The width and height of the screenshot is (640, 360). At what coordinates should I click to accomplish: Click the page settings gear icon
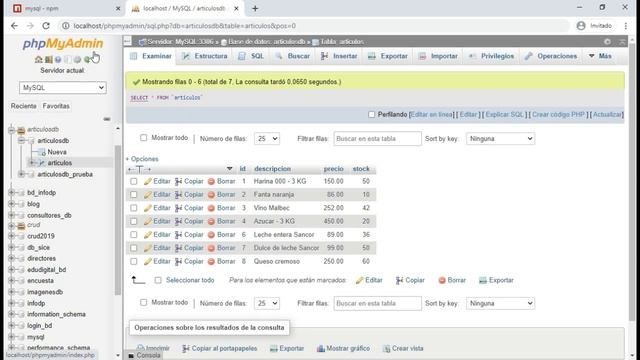click(x=607, y=42)
